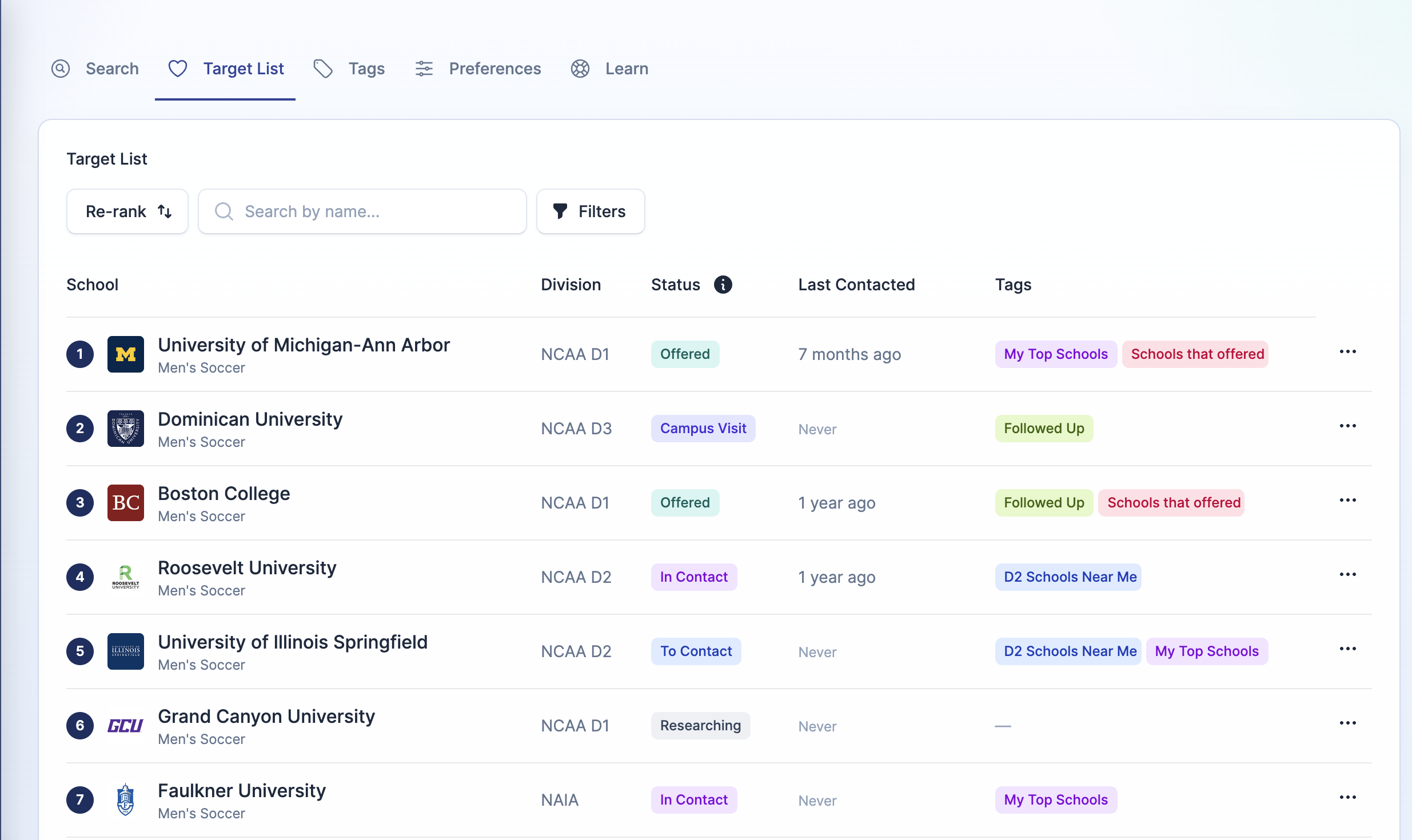This screenshot has height=840, width=1412.
Task: Click the Tags column header
Action: [1013, 285]
